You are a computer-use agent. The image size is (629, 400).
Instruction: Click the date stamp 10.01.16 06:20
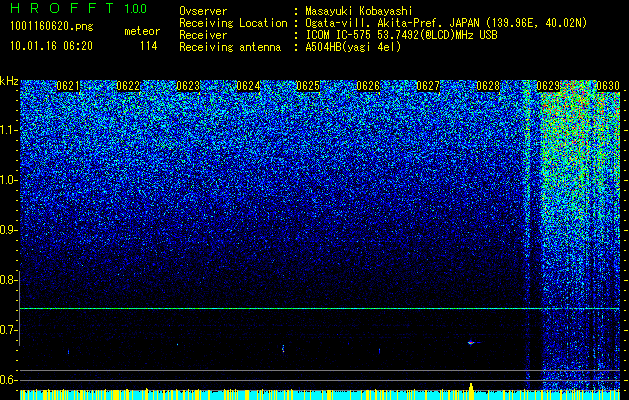(x=51, y=46)
